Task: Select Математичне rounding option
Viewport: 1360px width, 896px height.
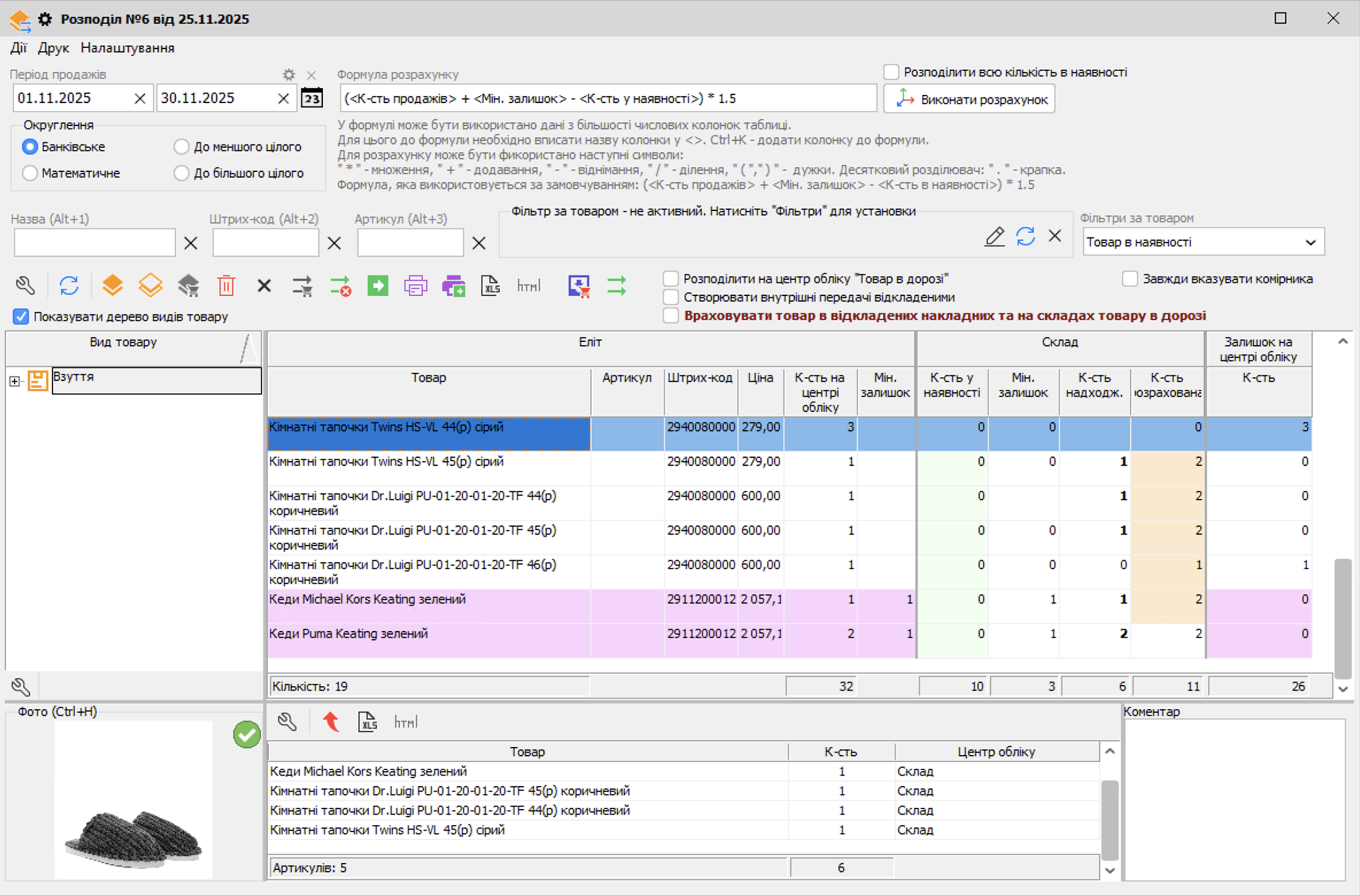Action: click(30, 173)
